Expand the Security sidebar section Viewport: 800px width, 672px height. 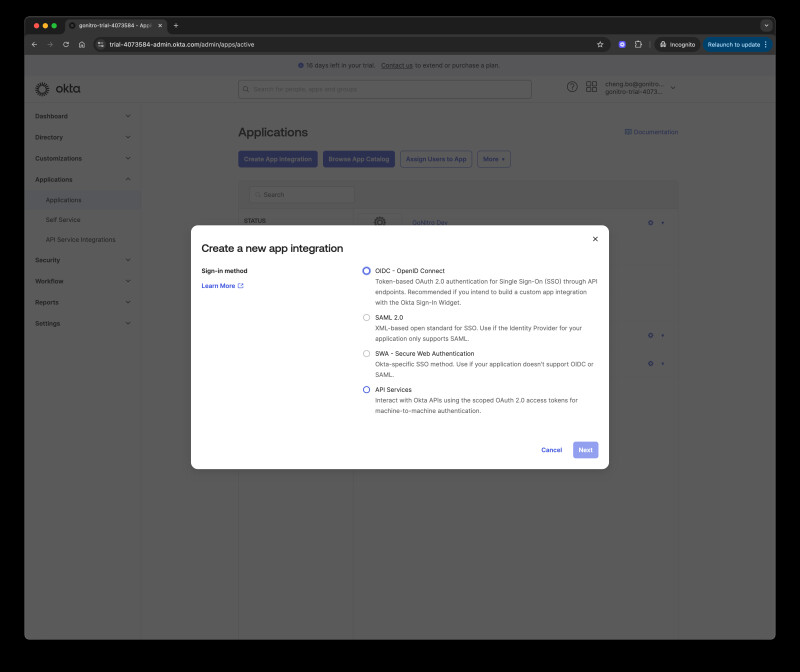coord(83,260)
